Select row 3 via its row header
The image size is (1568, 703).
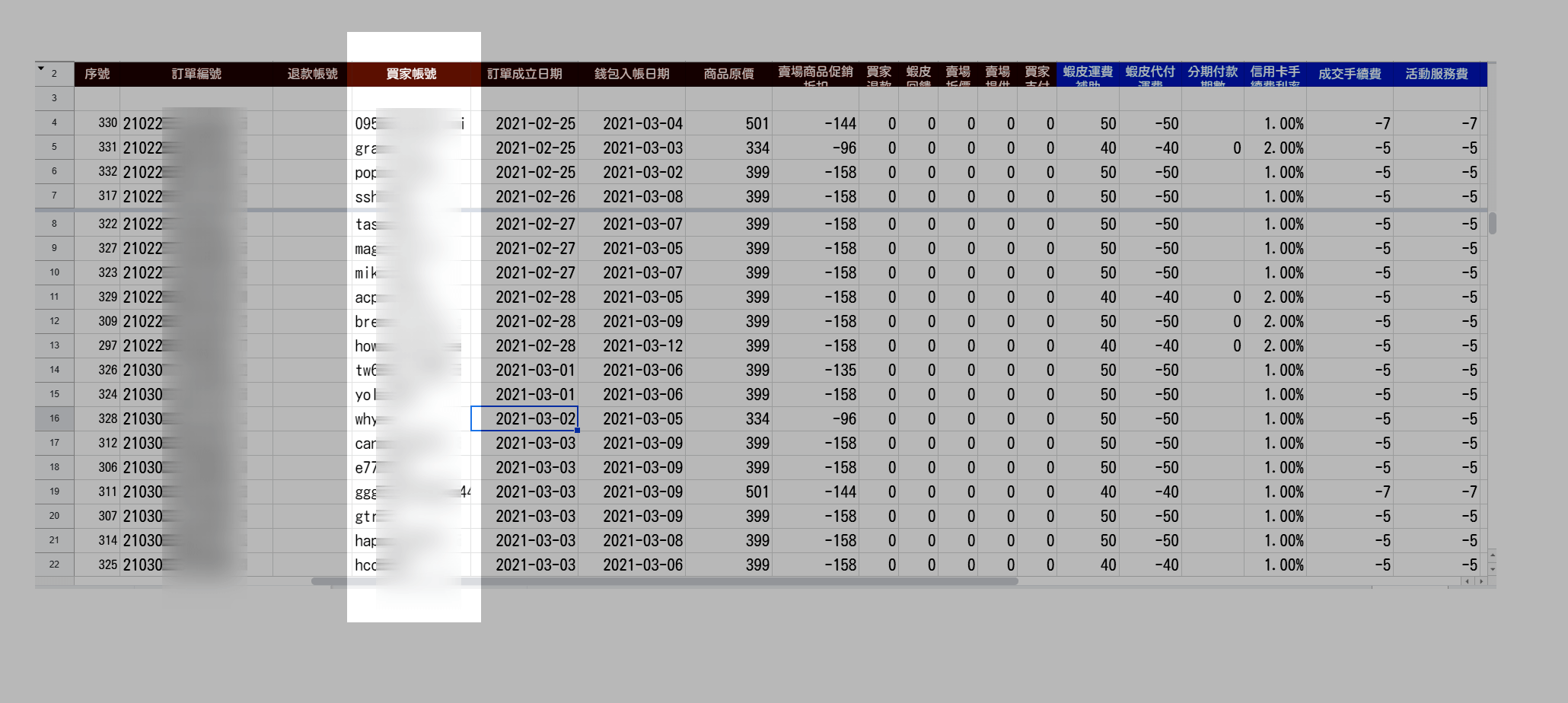coord(54,98)
